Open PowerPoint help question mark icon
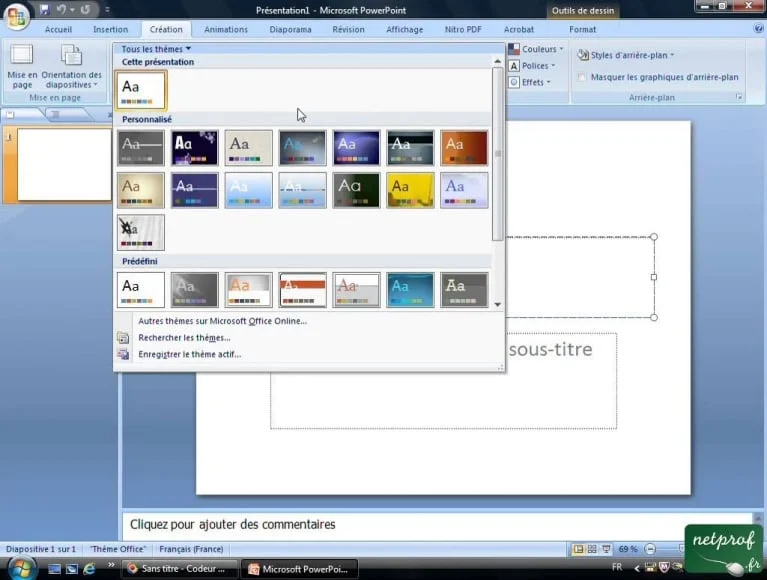The height and width of the screenshot is (580, 767). tap(759, 29)
